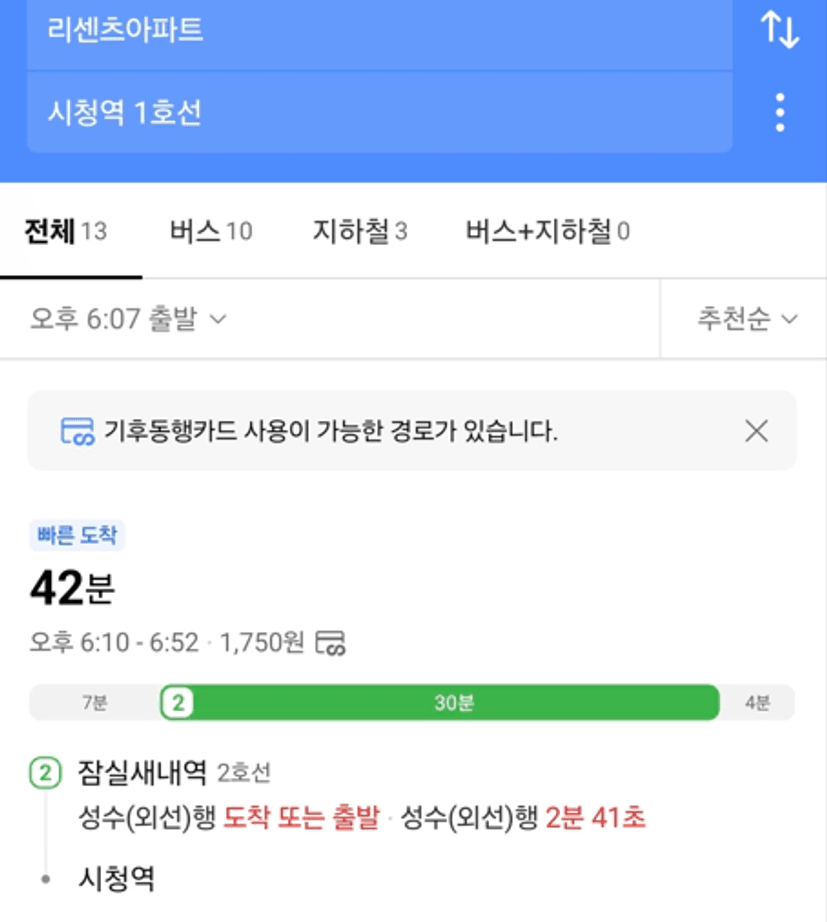Dismiss the 기후동행카드 notice with X
Image resolution: width=827 pixels, height=922 pixels.
756,431
